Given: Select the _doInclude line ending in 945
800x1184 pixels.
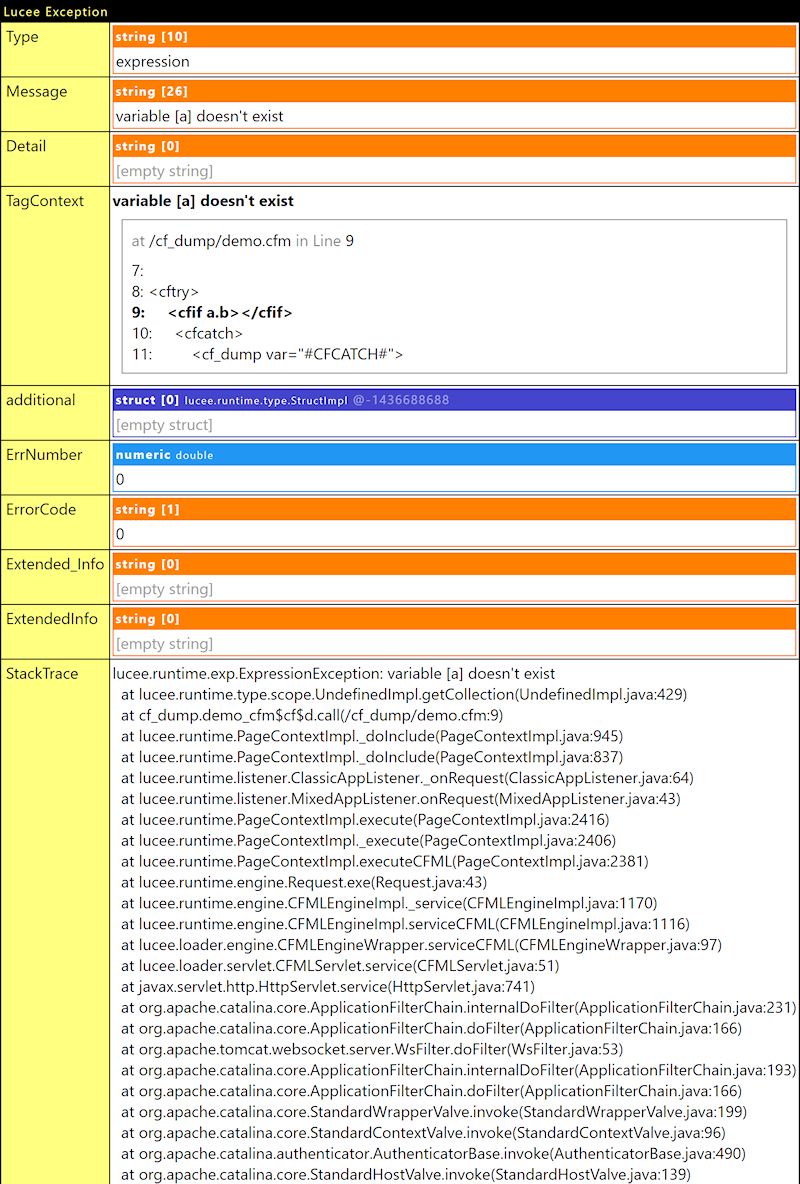Looking at the screenshot, I should pos(372,736).
